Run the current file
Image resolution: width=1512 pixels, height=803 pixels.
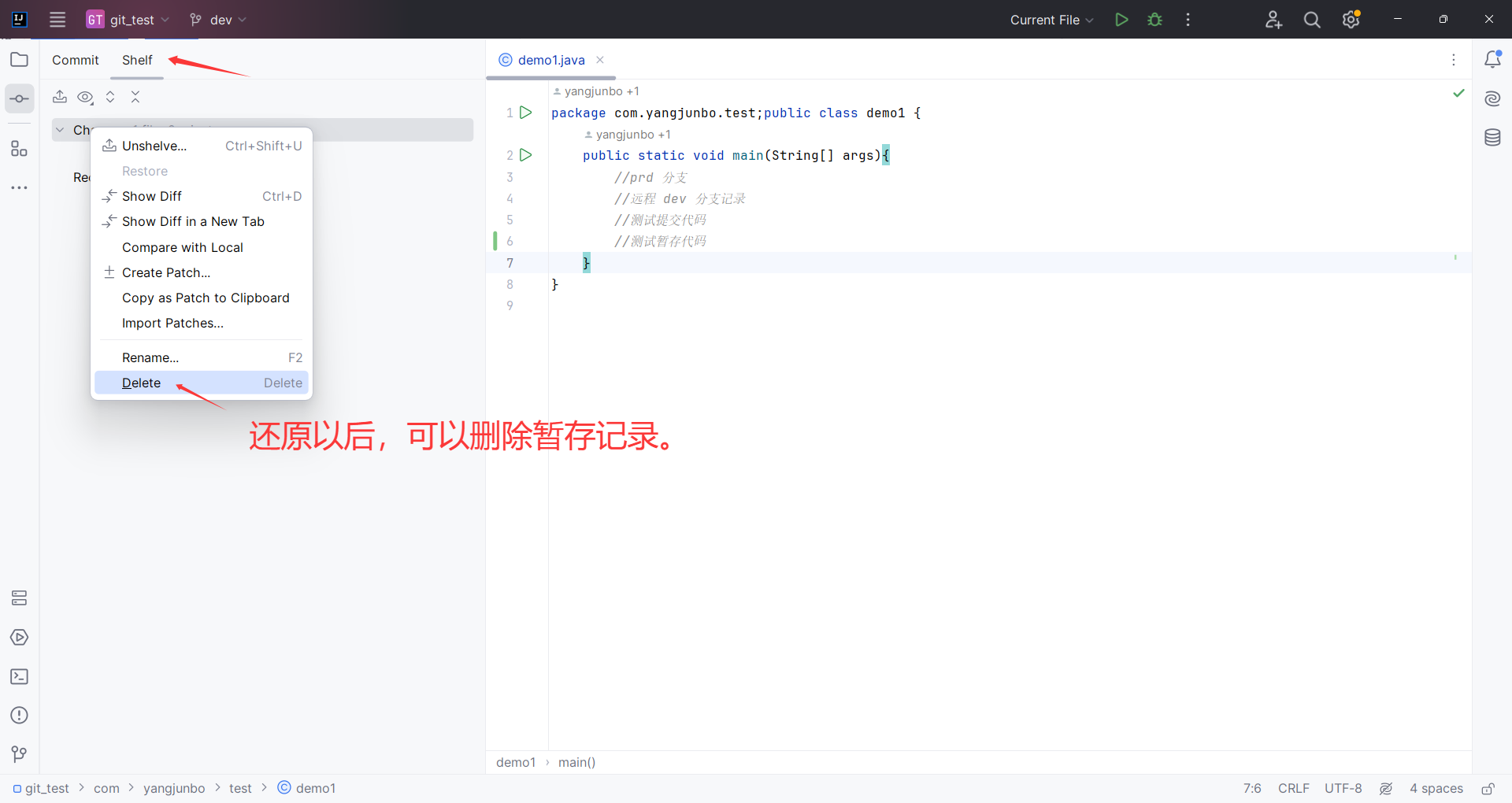[x=1121, y=19]
